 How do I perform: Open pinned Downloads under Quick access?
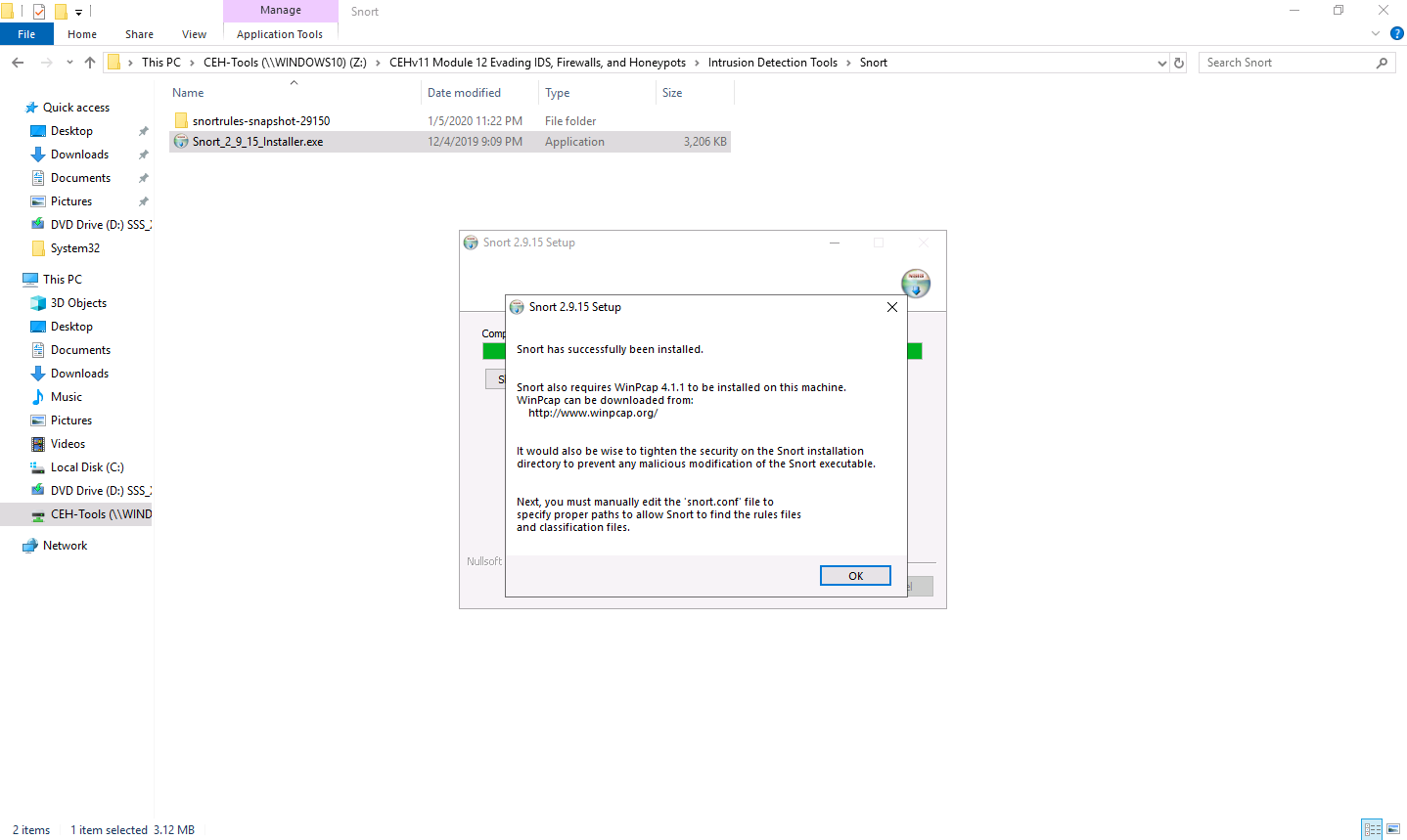(x=79, y=155)
